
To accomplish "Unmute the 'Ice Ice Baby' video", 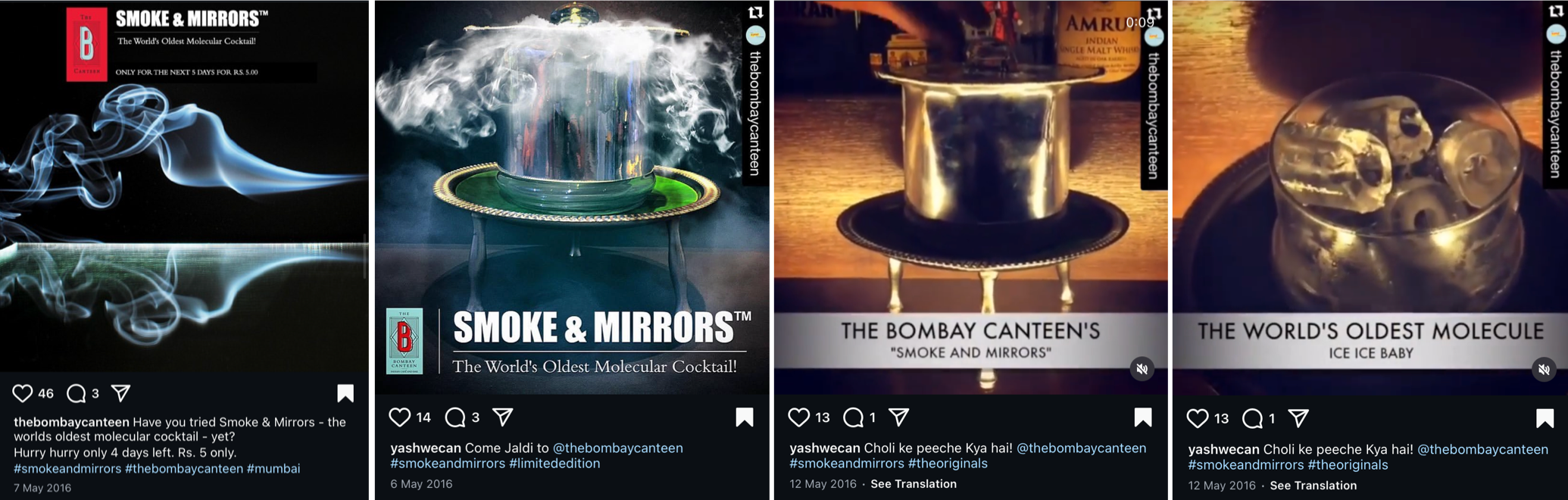I will point(1544,370).
